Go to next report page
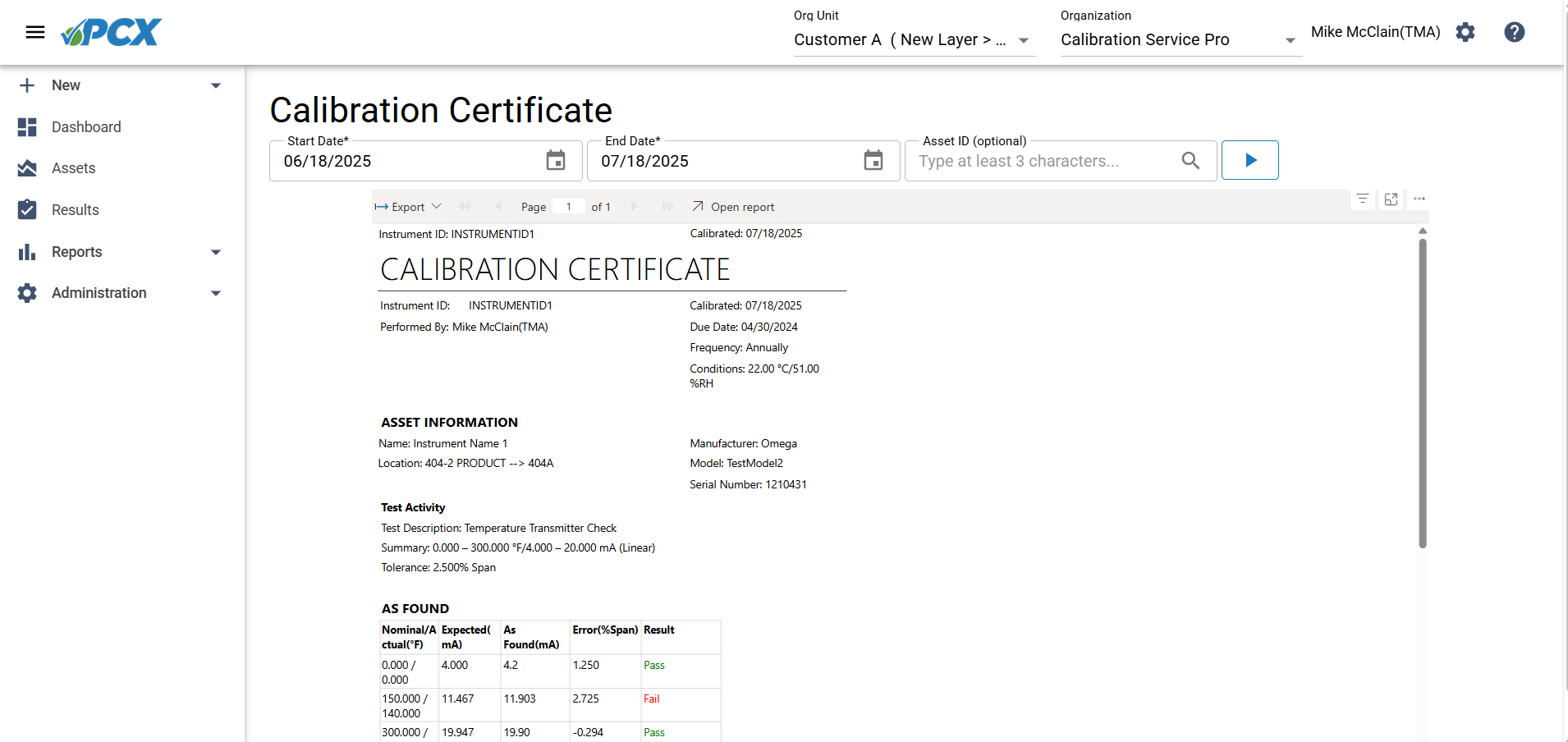This screenshot has height=742, width=1568. (x=634, y=207)
